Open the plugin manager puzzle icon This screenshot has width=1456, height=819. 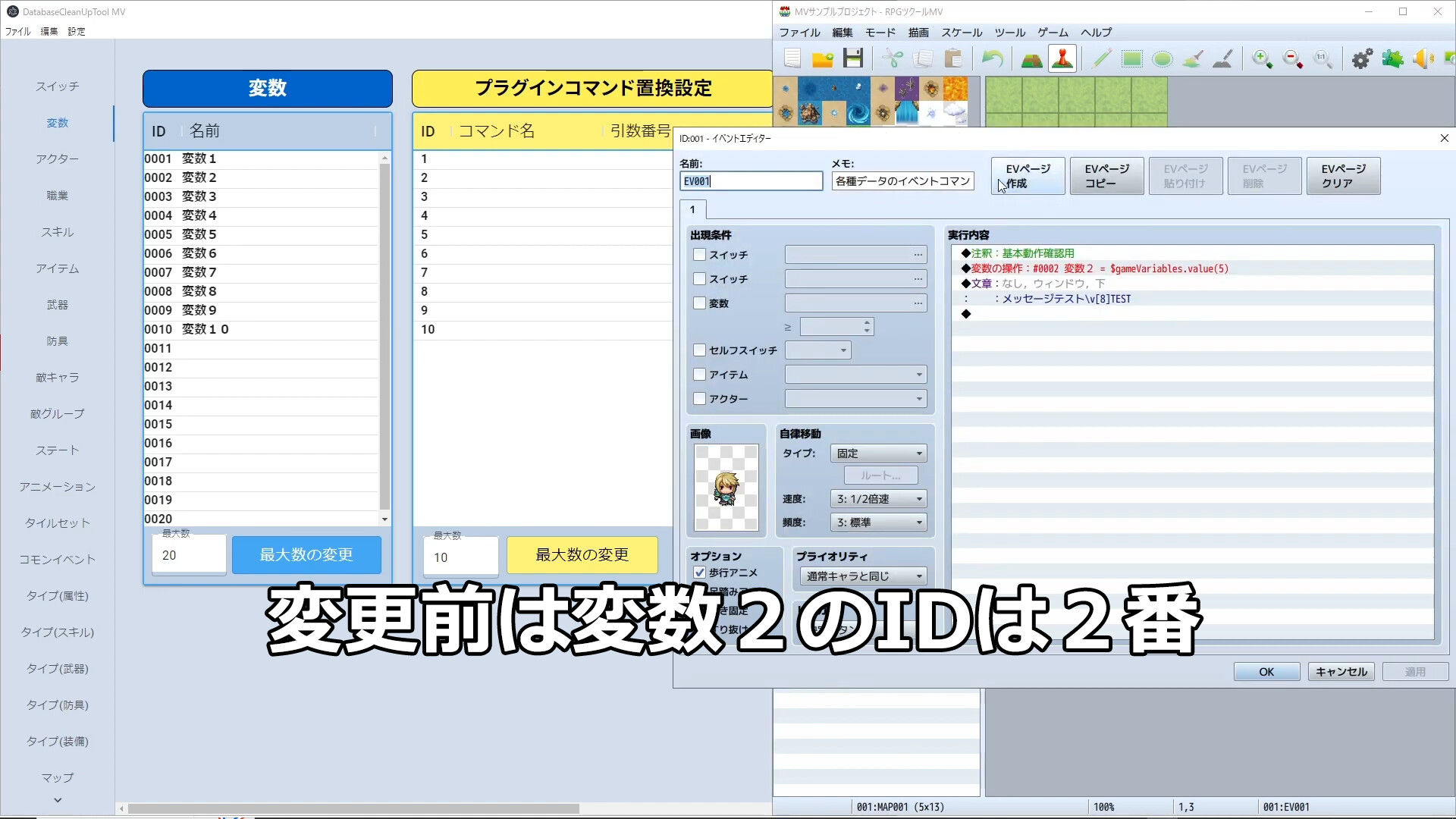click(x=1393, y=58)
